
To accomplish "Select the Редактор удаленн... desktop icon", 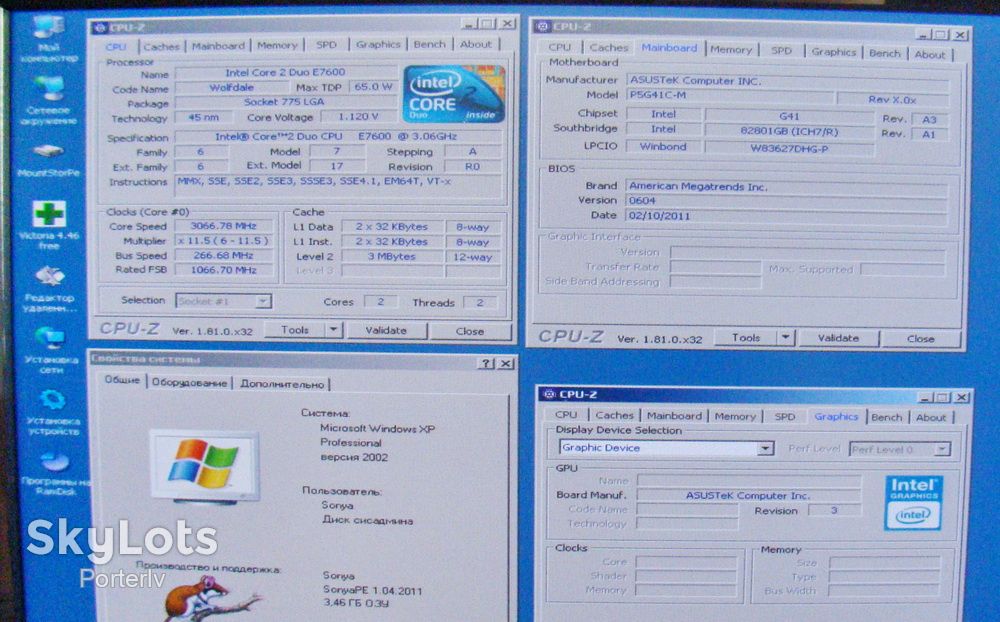I will 49,290.
